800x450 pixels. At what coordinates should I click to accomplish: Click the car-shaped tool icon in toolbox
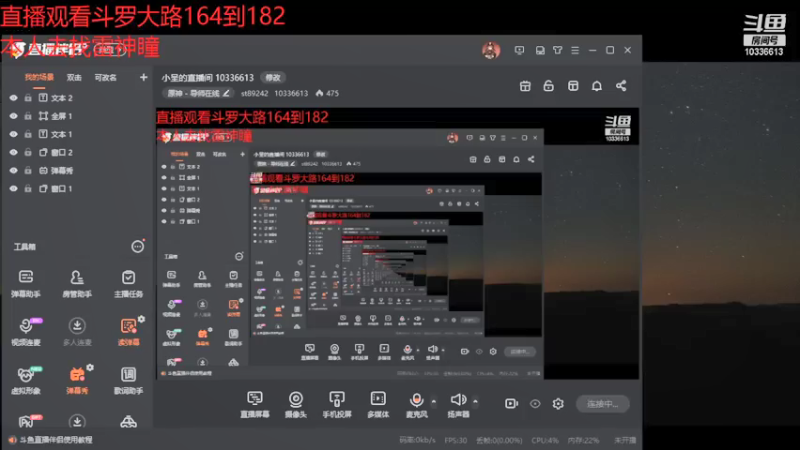128,421
